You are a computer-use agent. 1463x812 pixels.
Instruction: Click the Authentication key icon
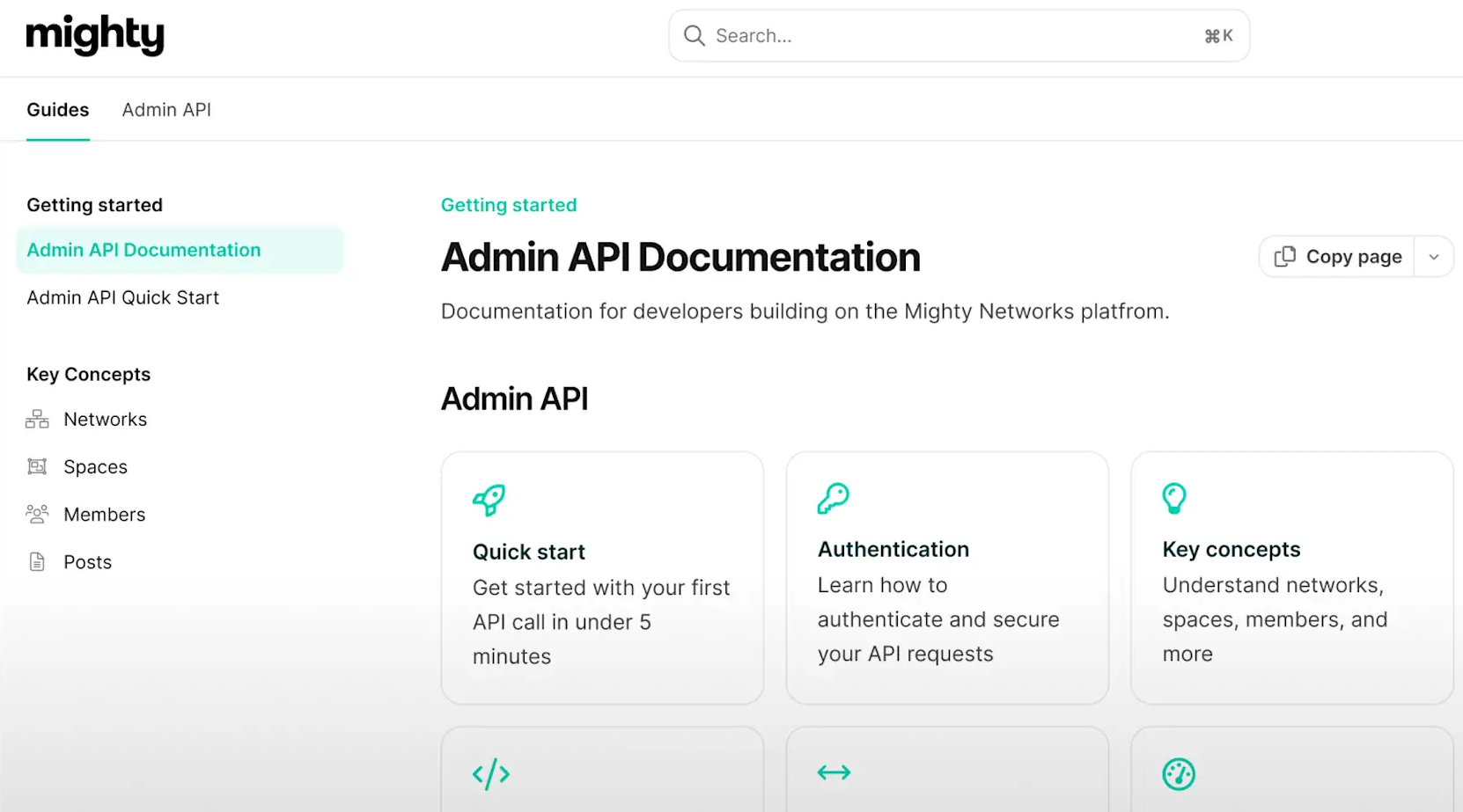833,498
